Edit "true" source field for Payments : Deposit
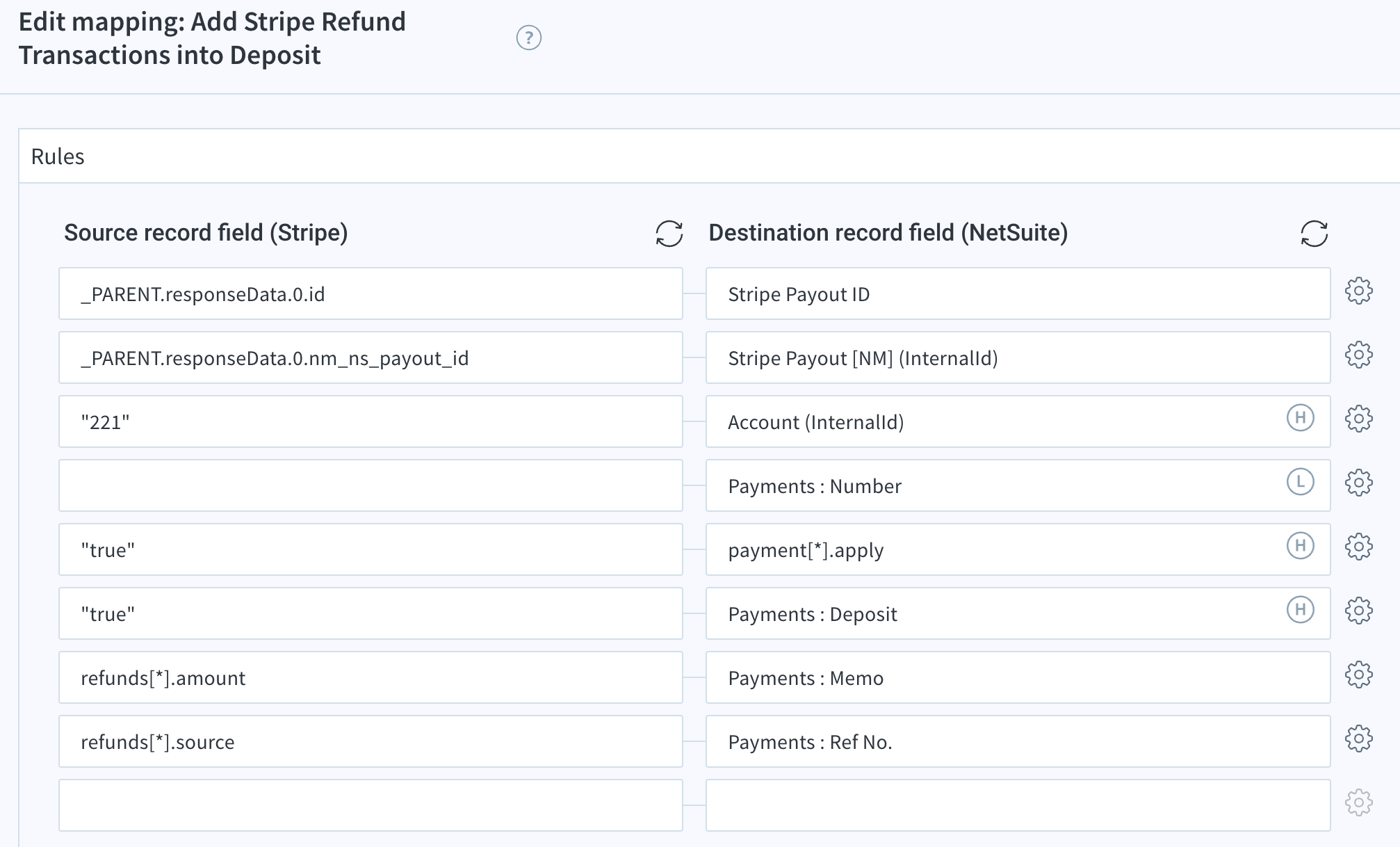Viewport: 1400px width, 847px height. pyautogui.click(x=371, y=613)
